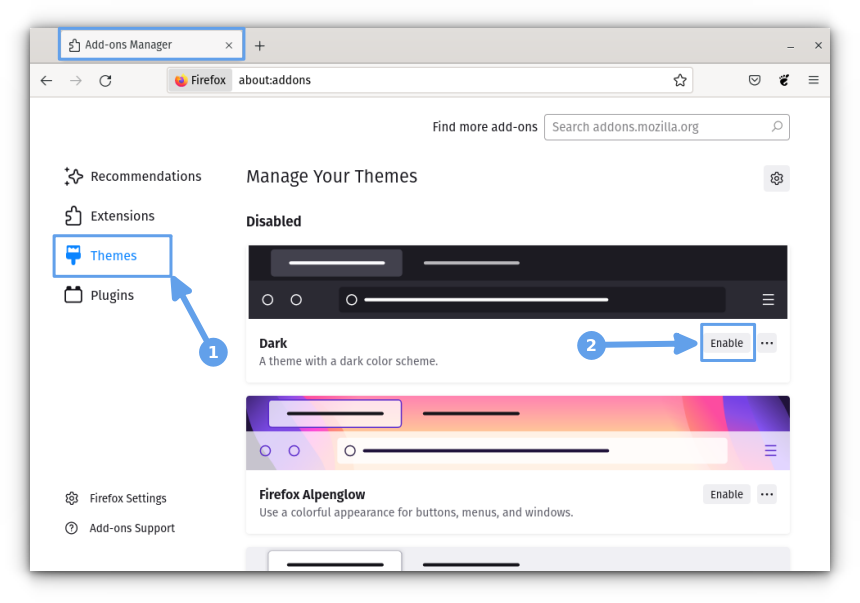Click the Themes paintbrush icon

tap(73, 255)
